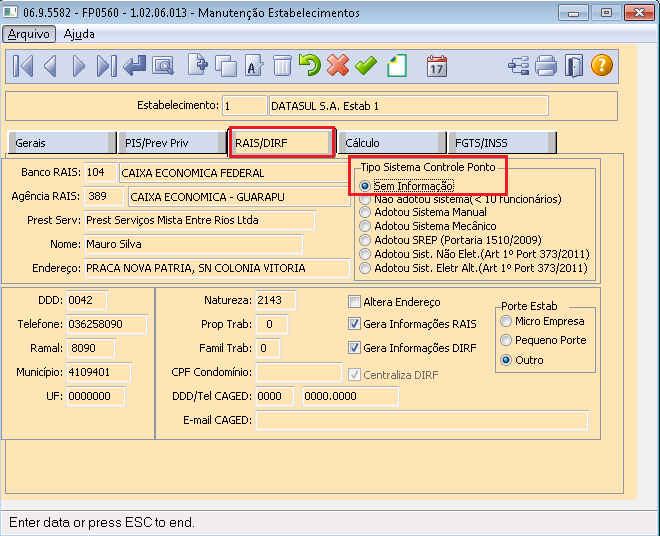Click the Banco RAIS code field

point(101,172)
